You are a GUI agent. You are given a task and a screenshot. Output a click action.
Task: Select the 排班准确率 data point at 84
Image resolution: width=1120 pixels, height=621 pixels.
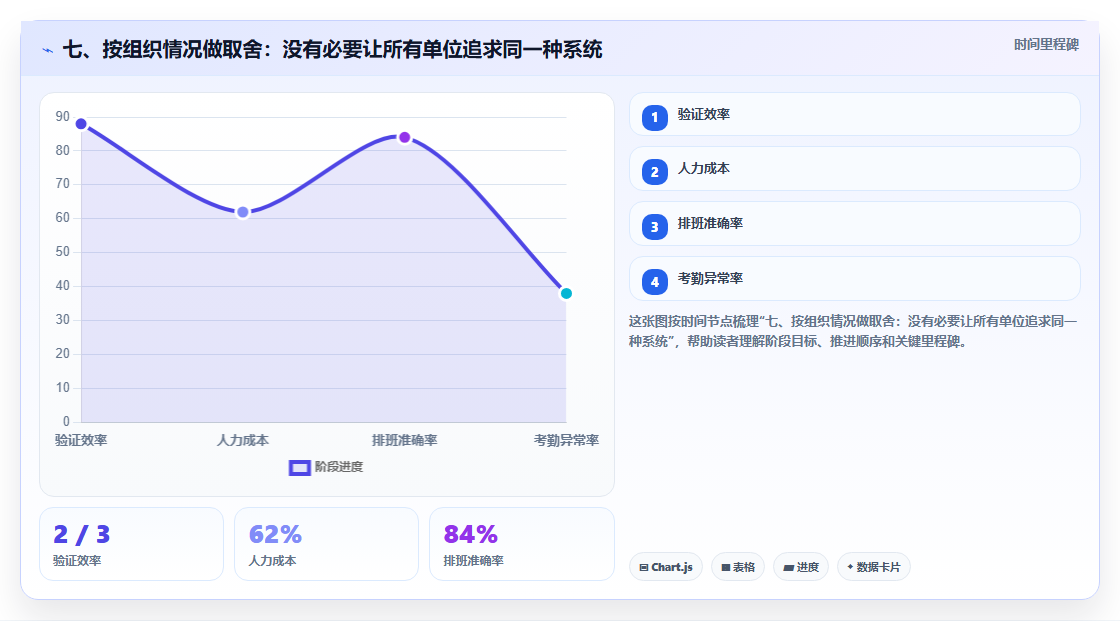coord(404,137)
